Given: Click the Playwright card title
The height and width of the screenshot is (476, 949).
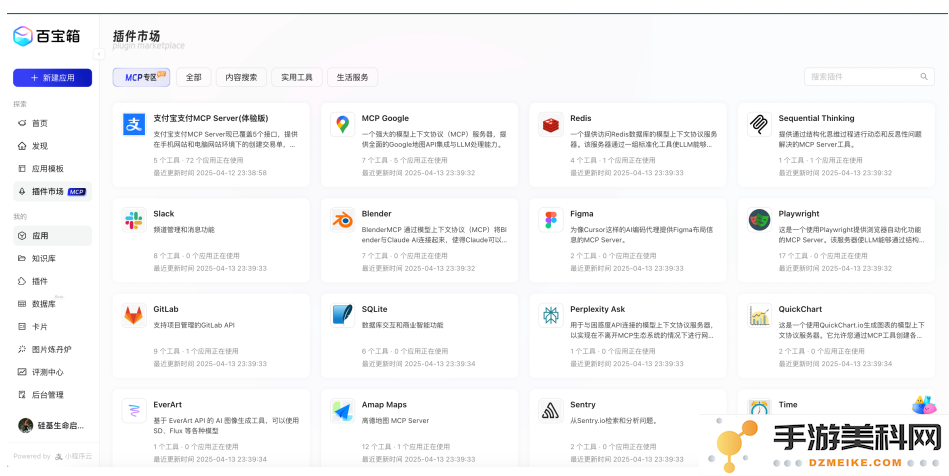Looking at the screenshot, I should (799, 214).
